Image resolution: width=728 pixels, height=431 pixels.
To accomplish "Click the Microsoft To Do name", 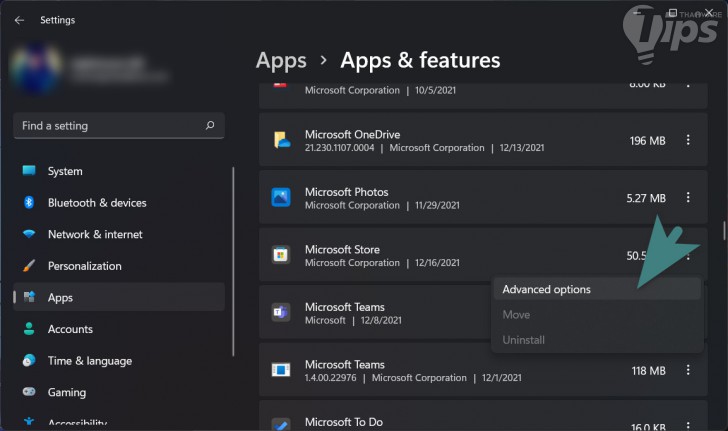I will coord(344,422).
